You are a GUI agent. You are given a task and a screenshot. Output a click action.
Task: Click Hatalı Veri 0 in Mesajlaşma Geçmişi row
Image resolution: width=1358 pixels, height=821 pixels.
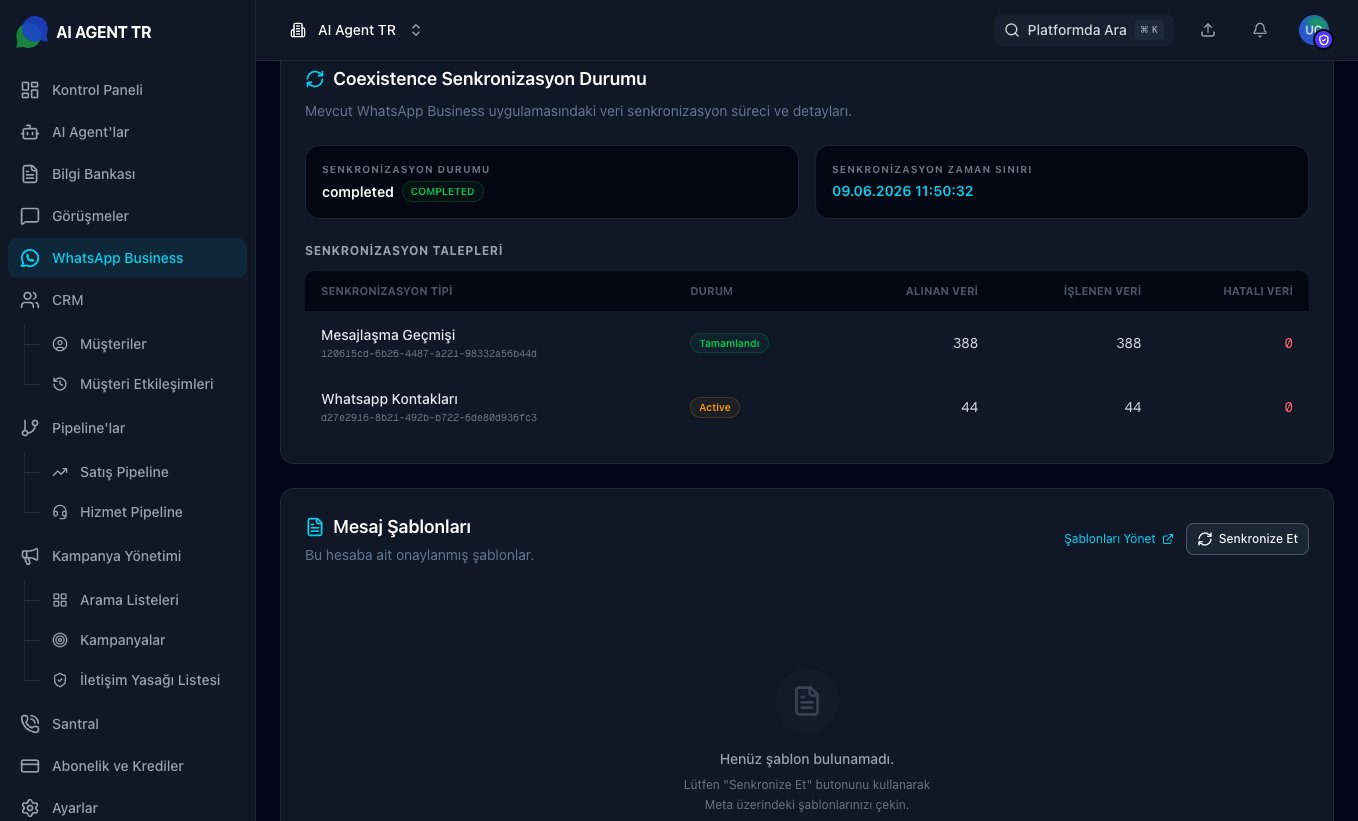pos(1288,343)
